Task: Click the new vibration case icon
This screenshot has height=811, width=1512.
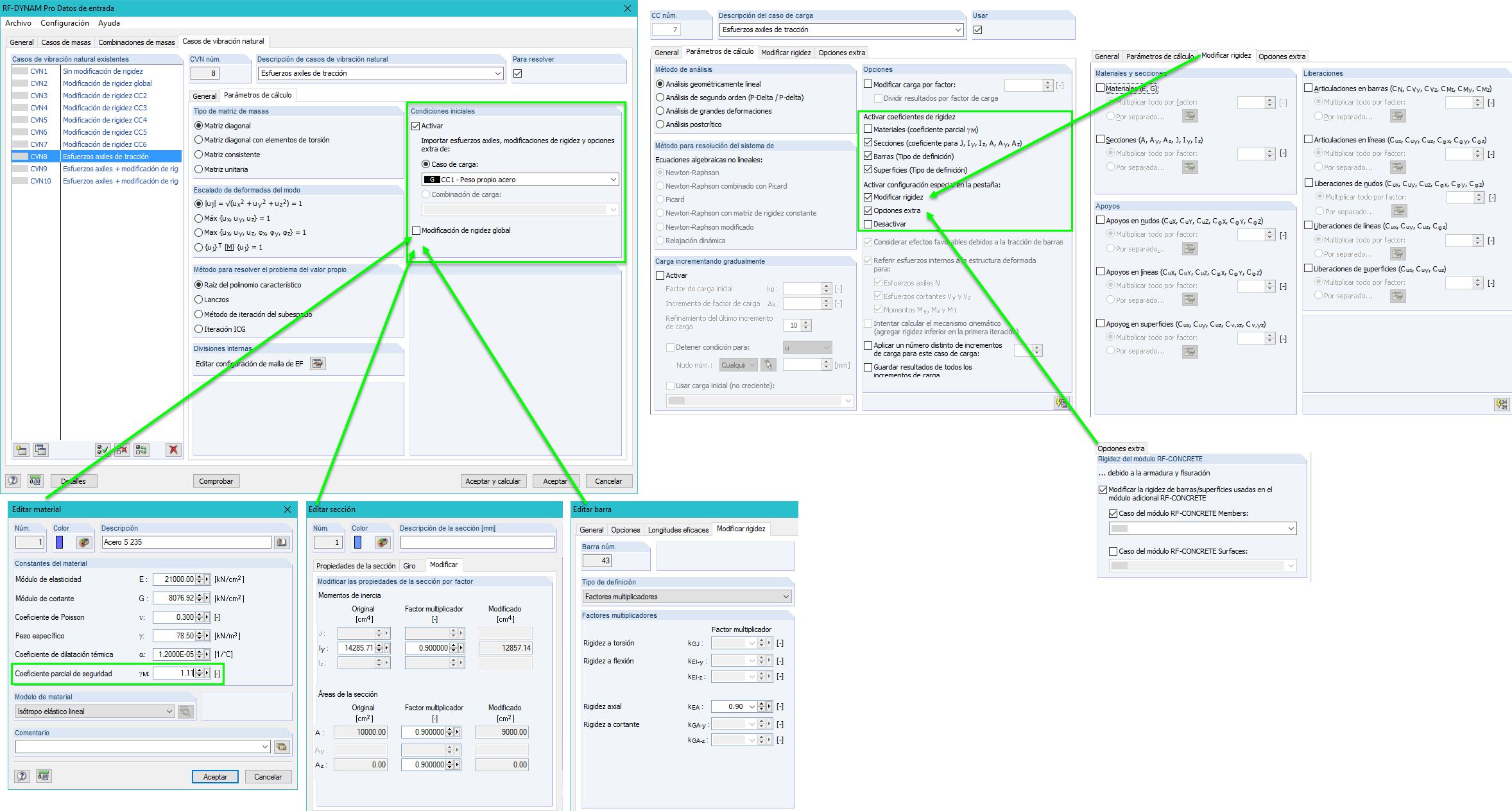Action: 21,450
